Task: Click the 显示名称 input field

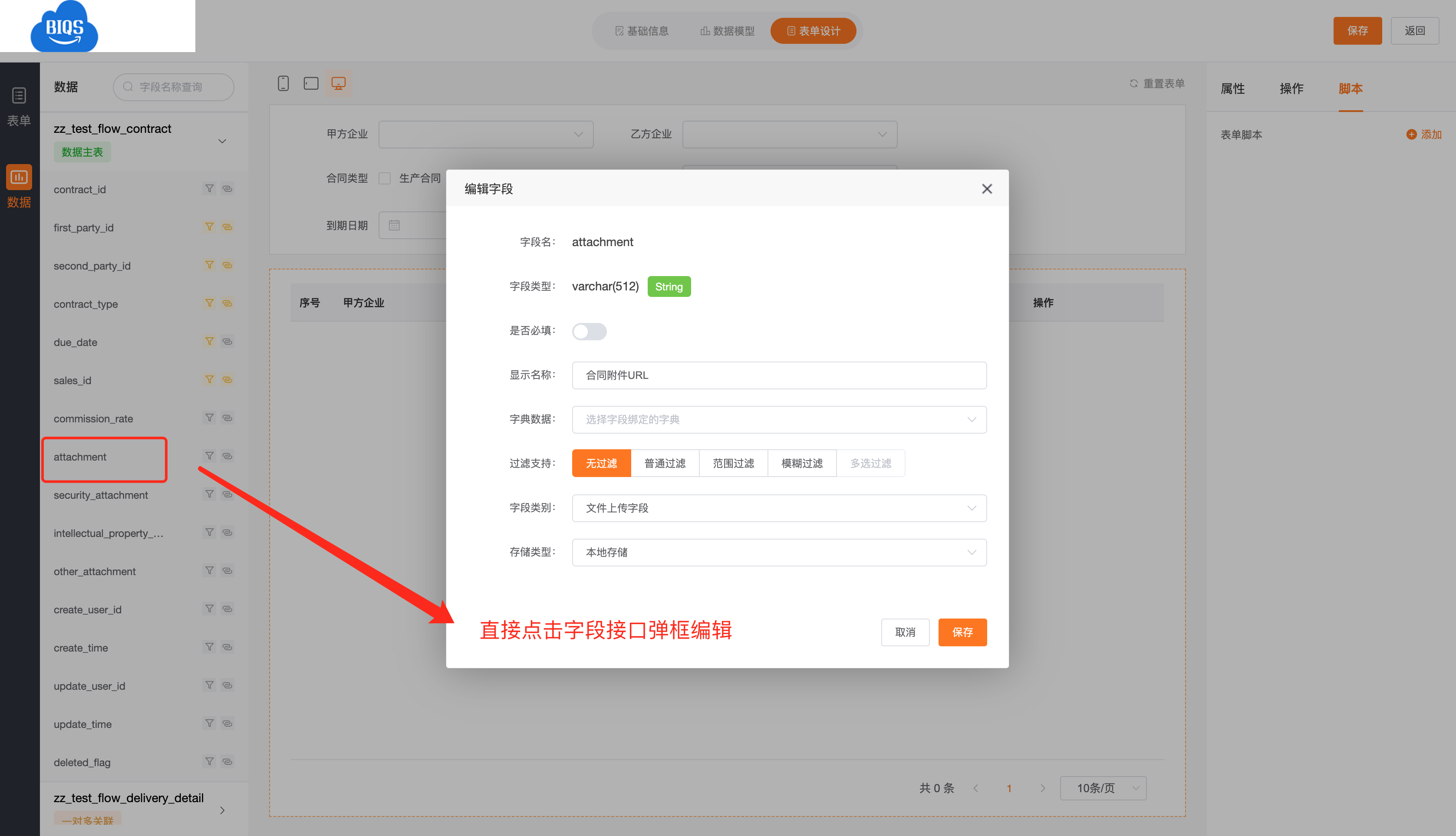Action: (779, 375)
